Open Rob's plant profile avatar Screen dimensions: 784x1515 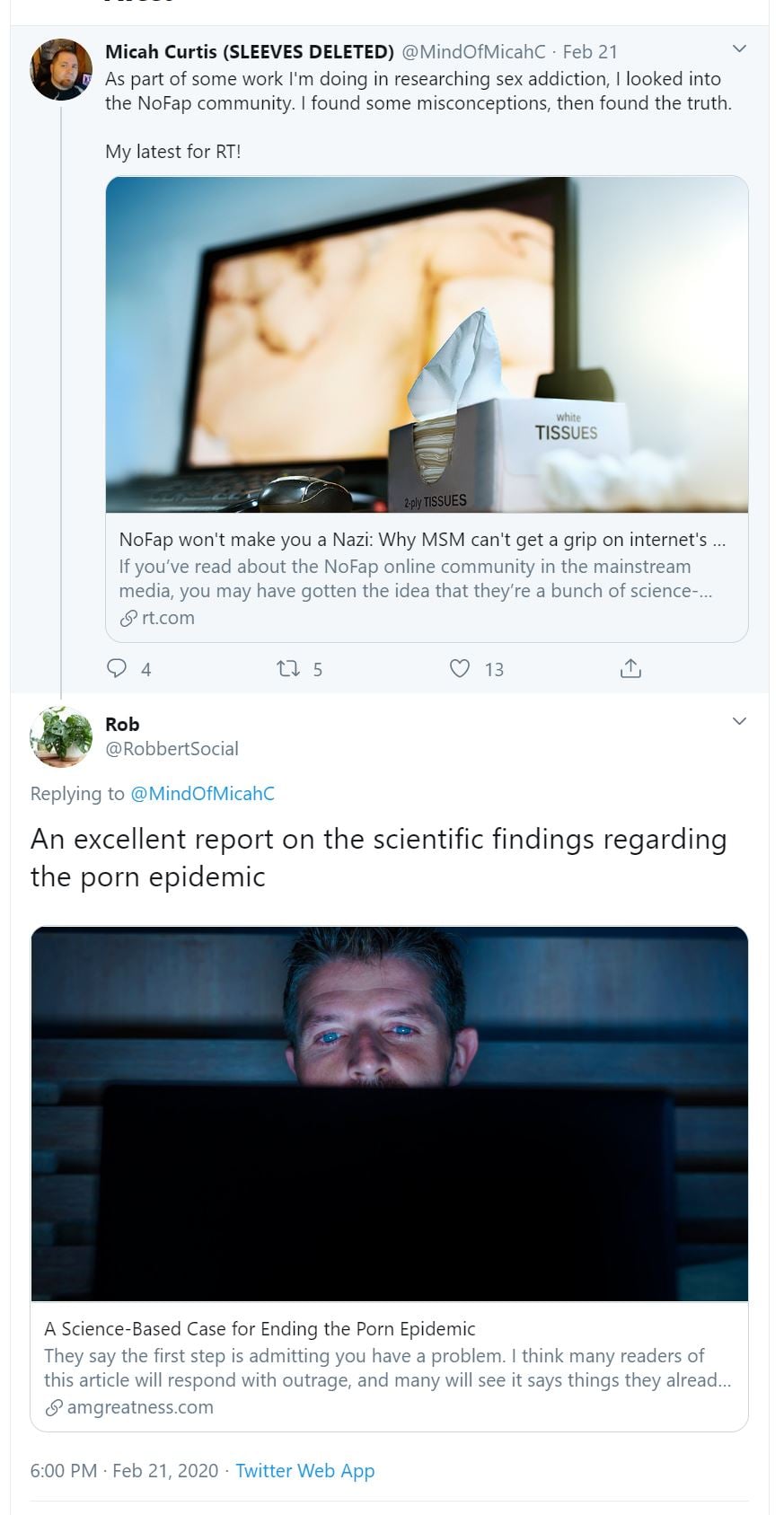click(x=61, y=736)
